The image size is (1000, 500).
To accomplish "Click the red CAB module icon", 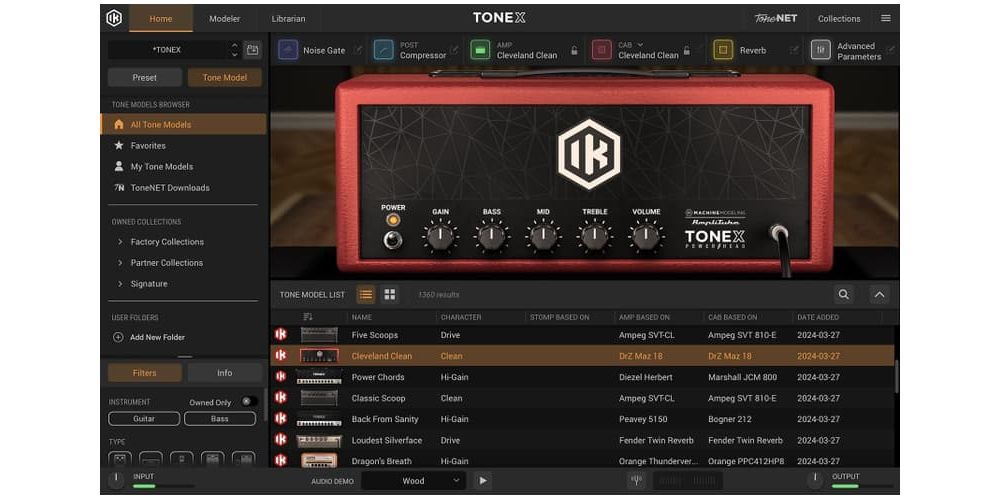I will click(601, 50).
